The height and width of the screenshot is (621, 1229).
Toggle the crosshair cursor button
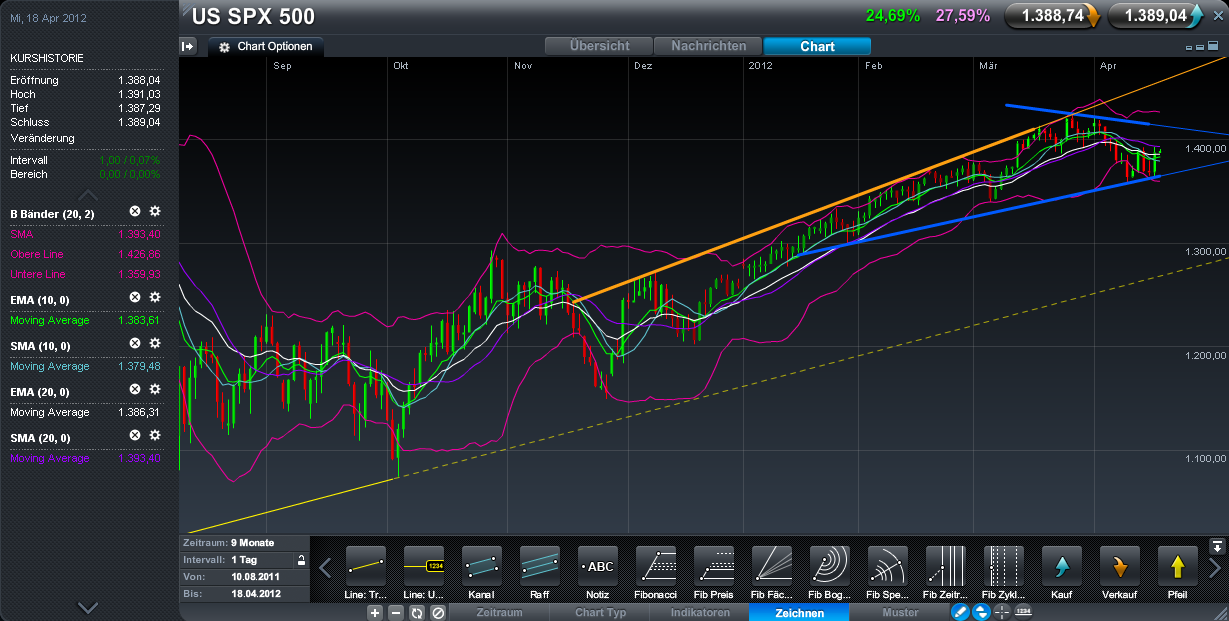tap(1002, 612)
